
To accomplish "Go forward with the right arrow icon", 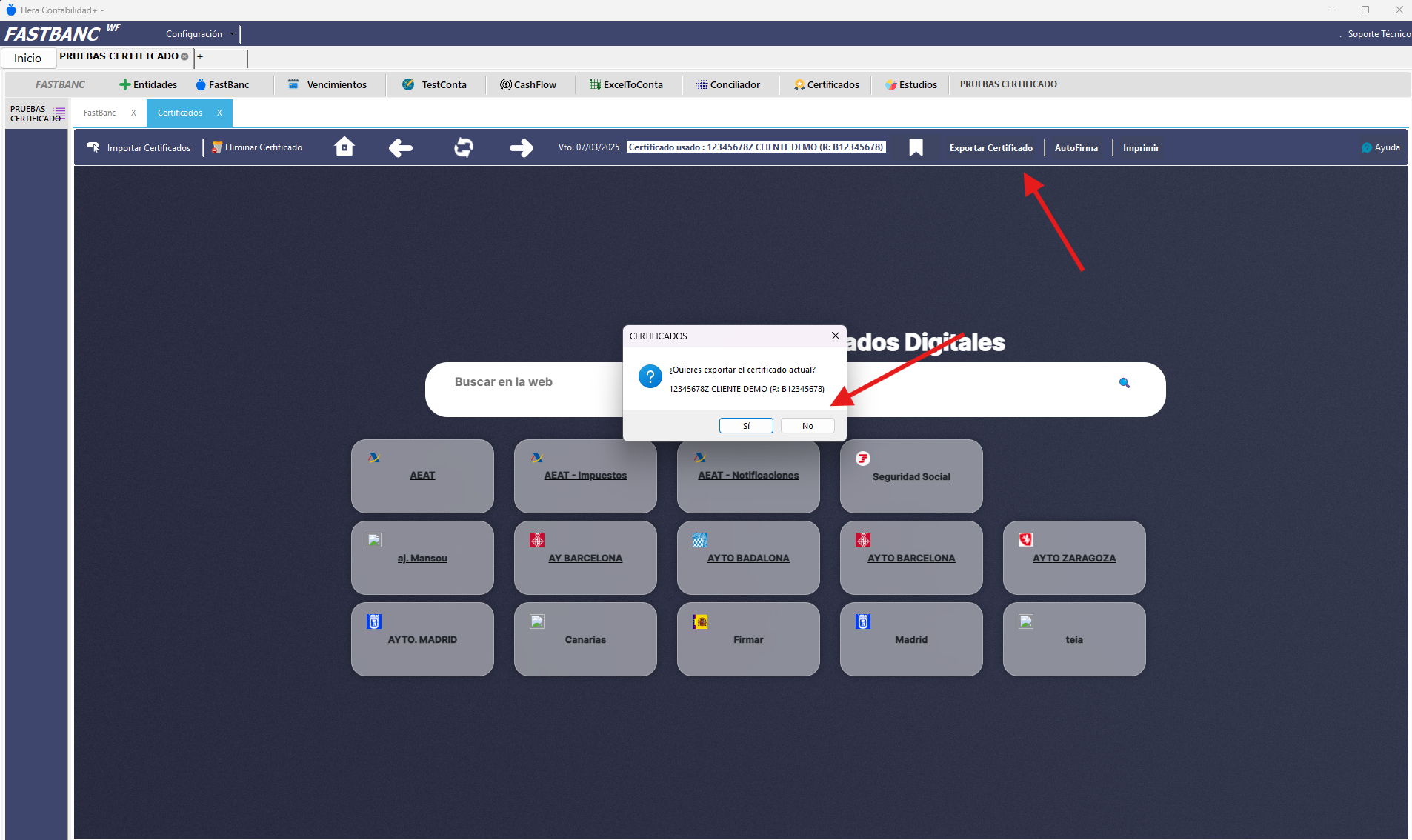I will [522, 147].
